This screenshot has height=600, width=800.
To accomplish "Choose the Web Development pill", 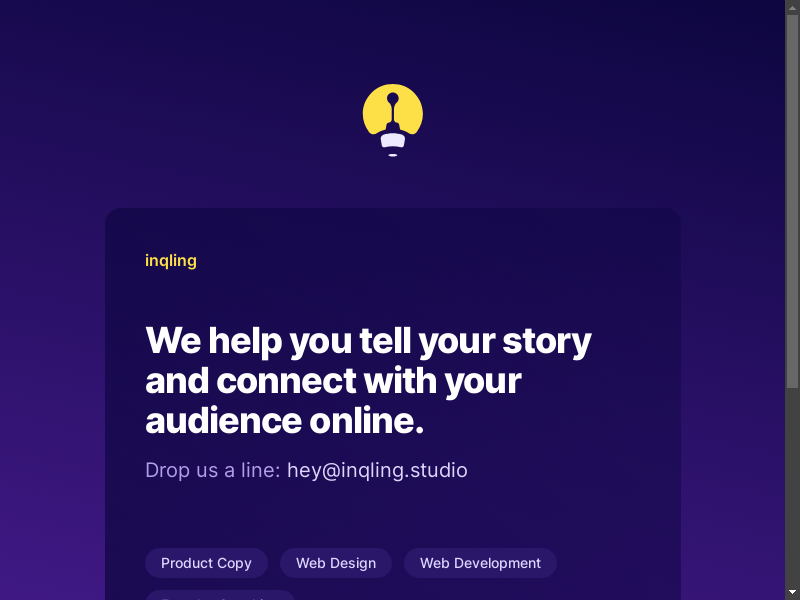I will [x=481, y=563].
